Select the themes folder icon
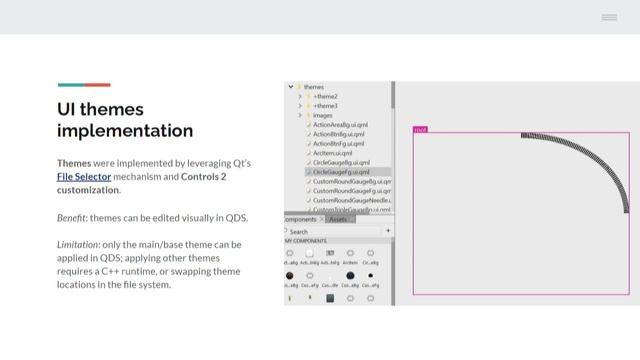The height and width of the screenshot is (360, 640). pyautogui.click(x=299, y=87)
